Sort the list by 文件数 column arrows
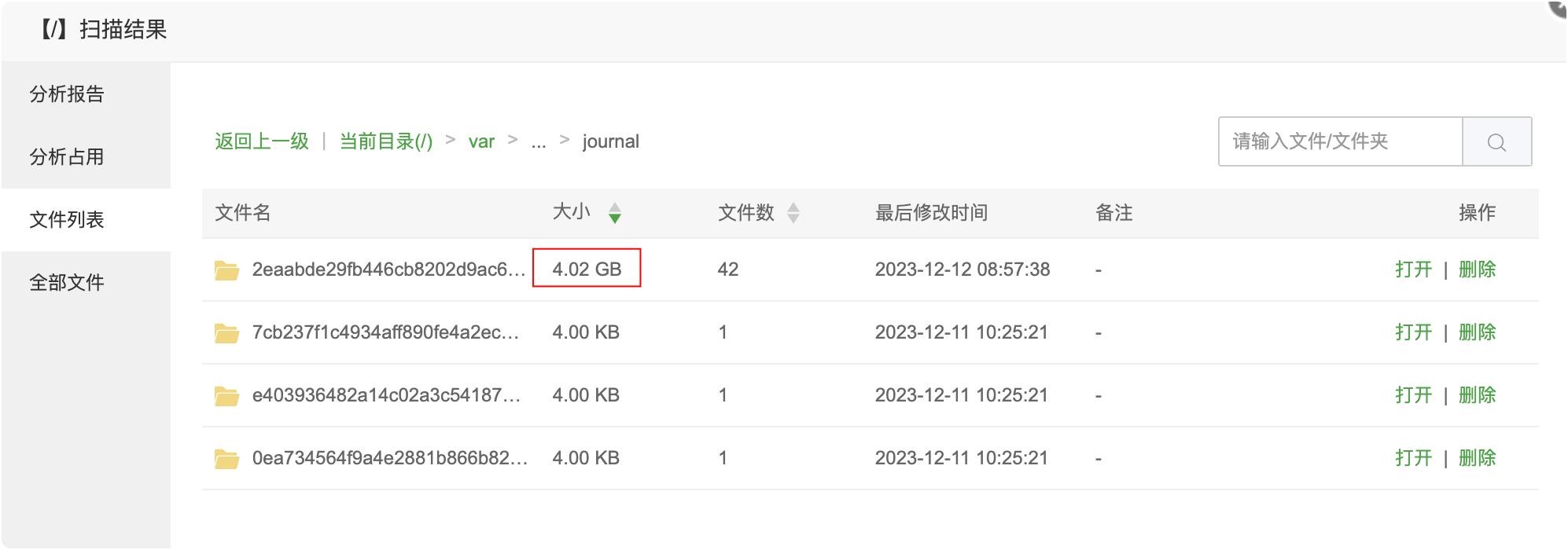The width and height of the screenshot is (1568, 550). (793, 213)
